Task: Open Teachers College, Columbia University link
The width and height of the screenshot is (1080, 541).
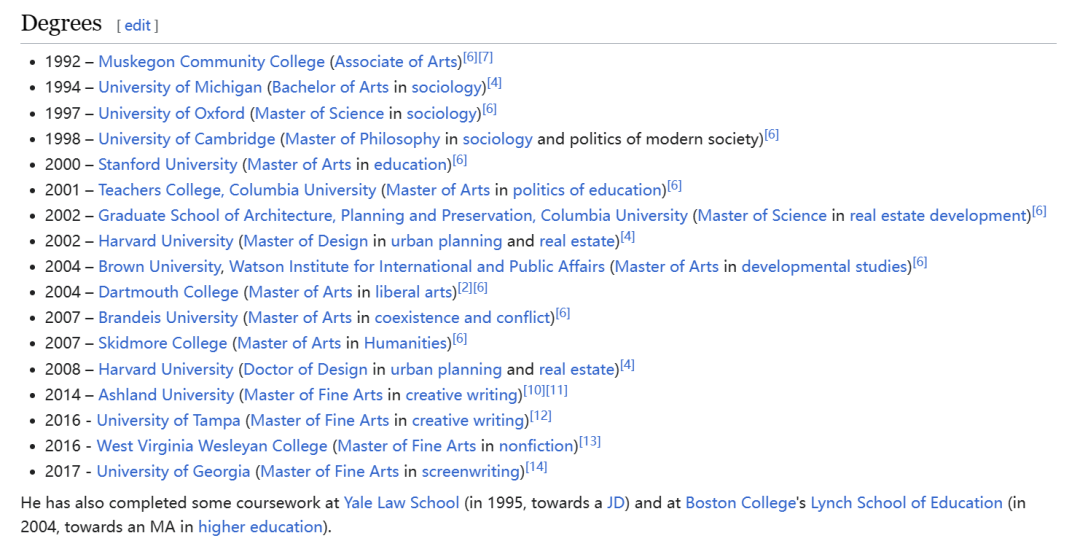Action: [x=237, y=190]
